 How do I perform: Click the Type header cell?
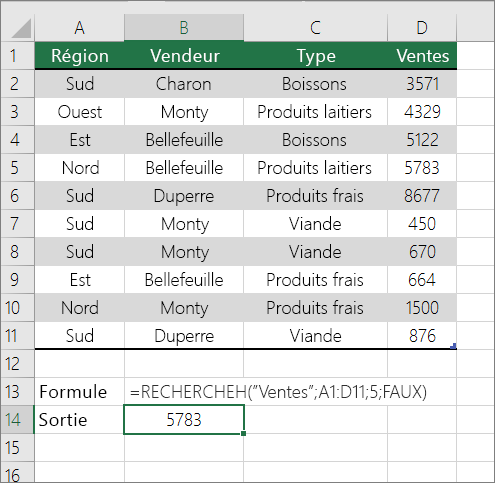click(315, 56)
